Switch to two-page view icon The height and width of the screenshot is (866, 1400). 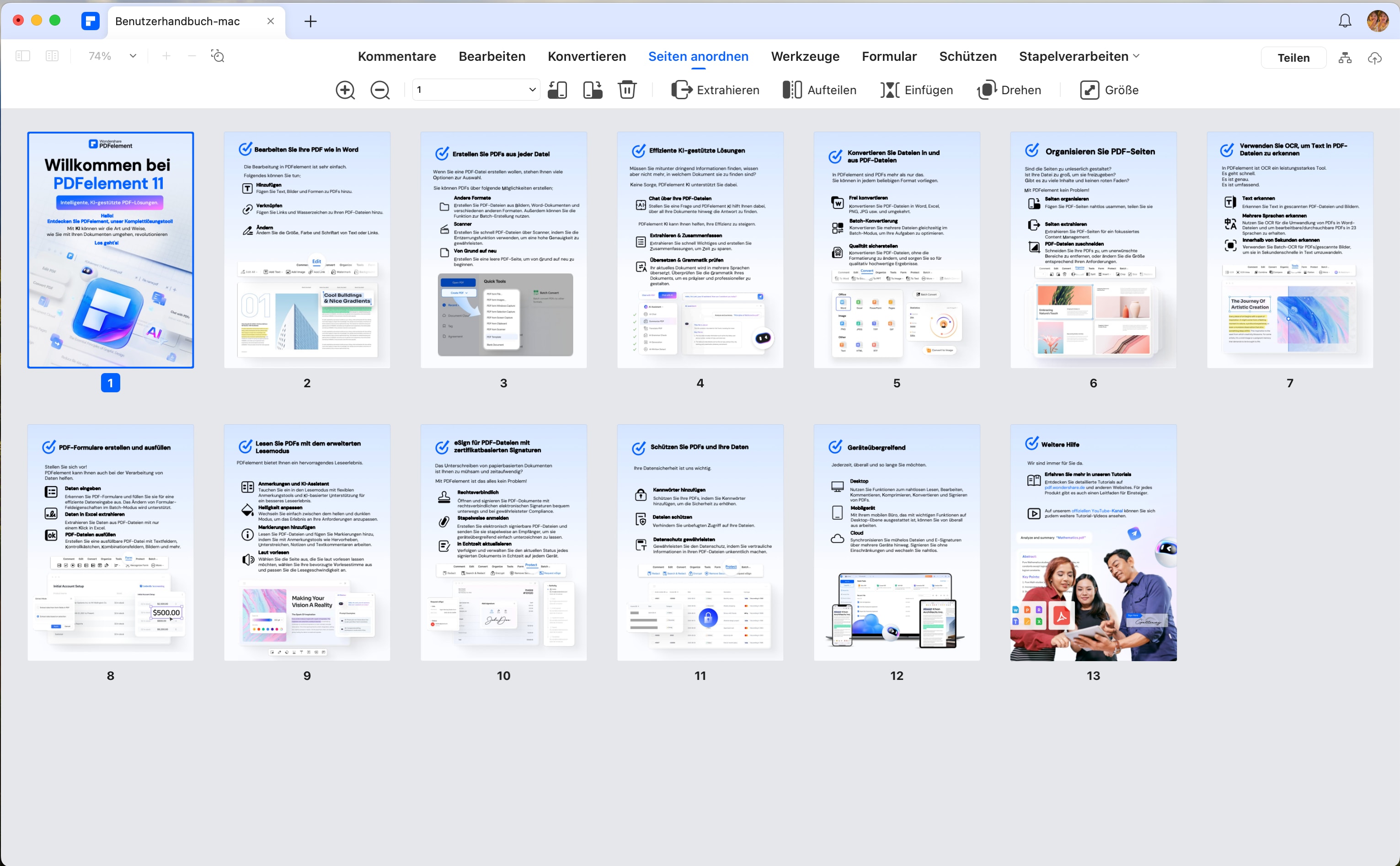coord(52,56)
